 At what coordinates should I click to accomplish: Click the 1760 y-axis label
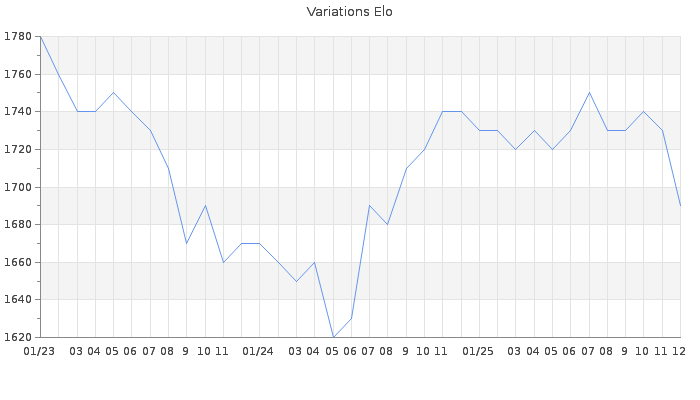coord(18,75)
